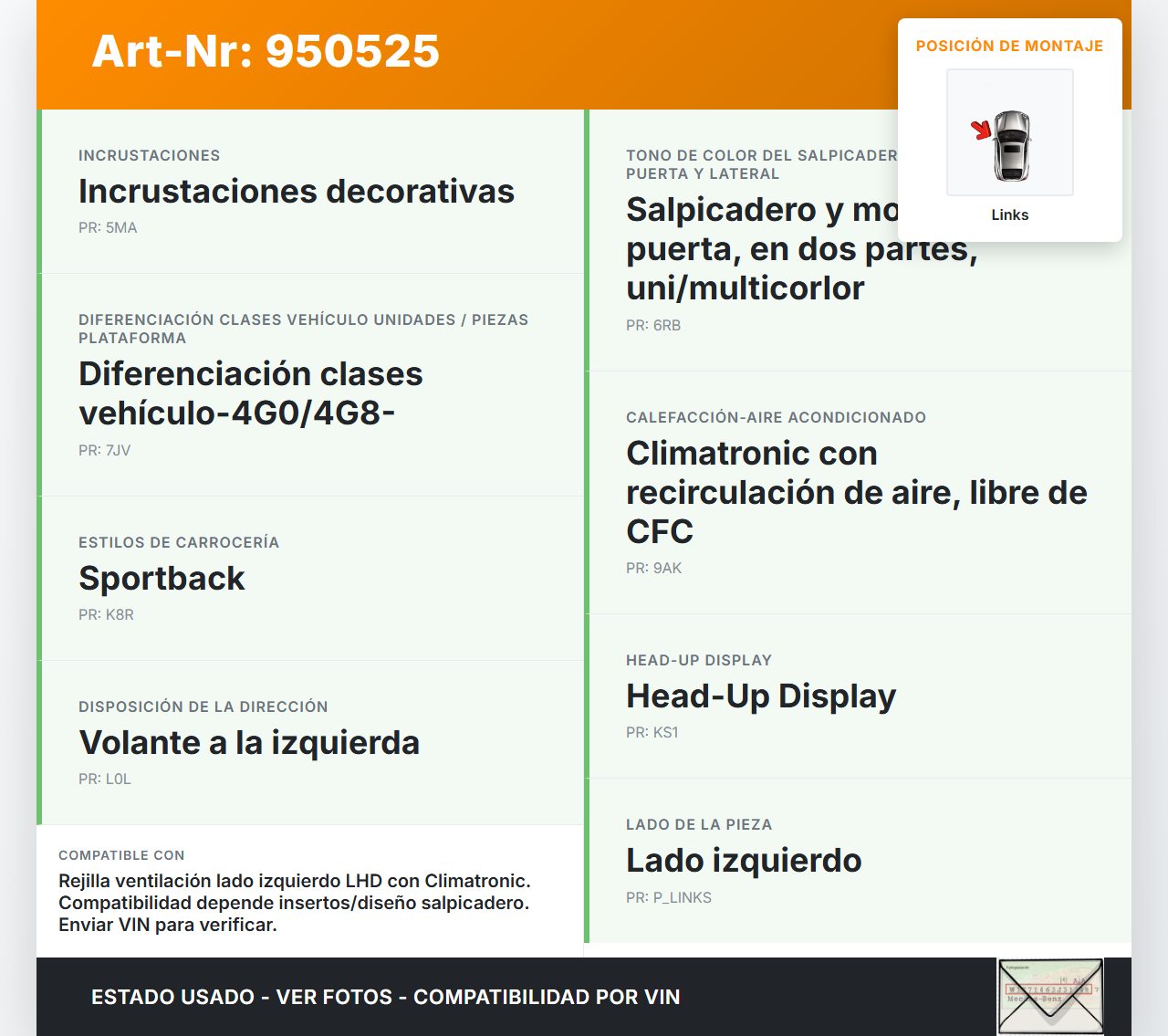This screenshot has width=1168, height=1036.
Task: Click the Links caption under the car
Action: 1009,215
